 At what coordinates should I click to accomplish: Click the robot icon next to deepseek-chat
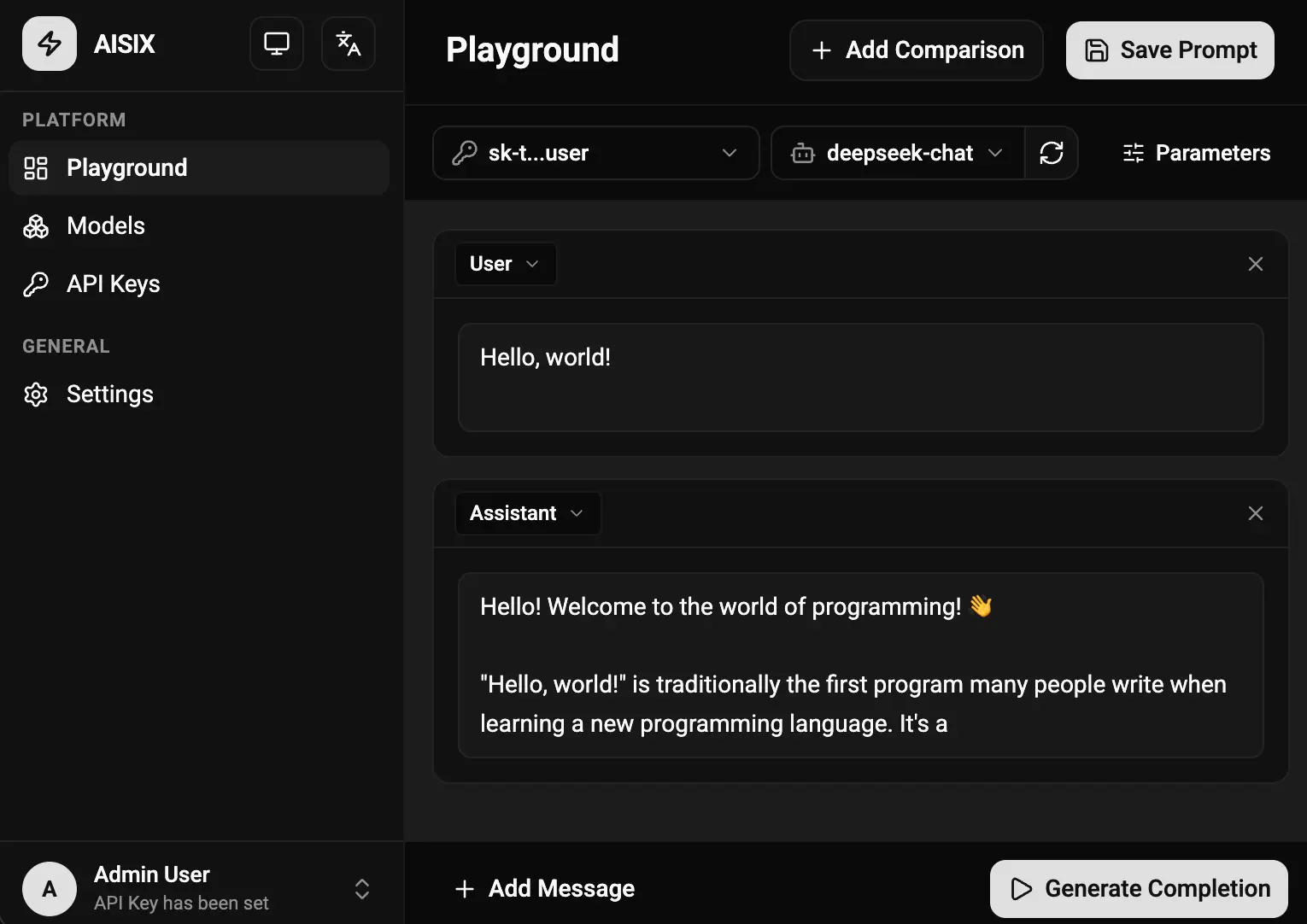coord(802,153)
